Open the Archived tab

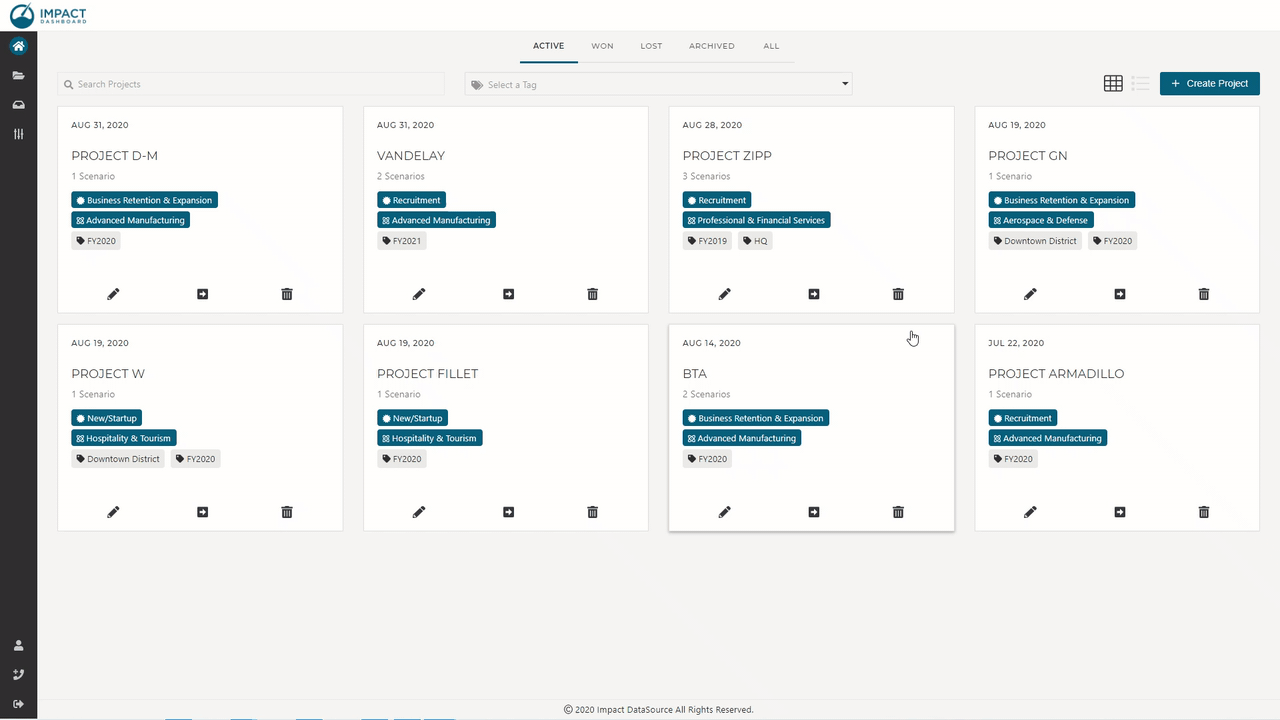tap(711, 46)
